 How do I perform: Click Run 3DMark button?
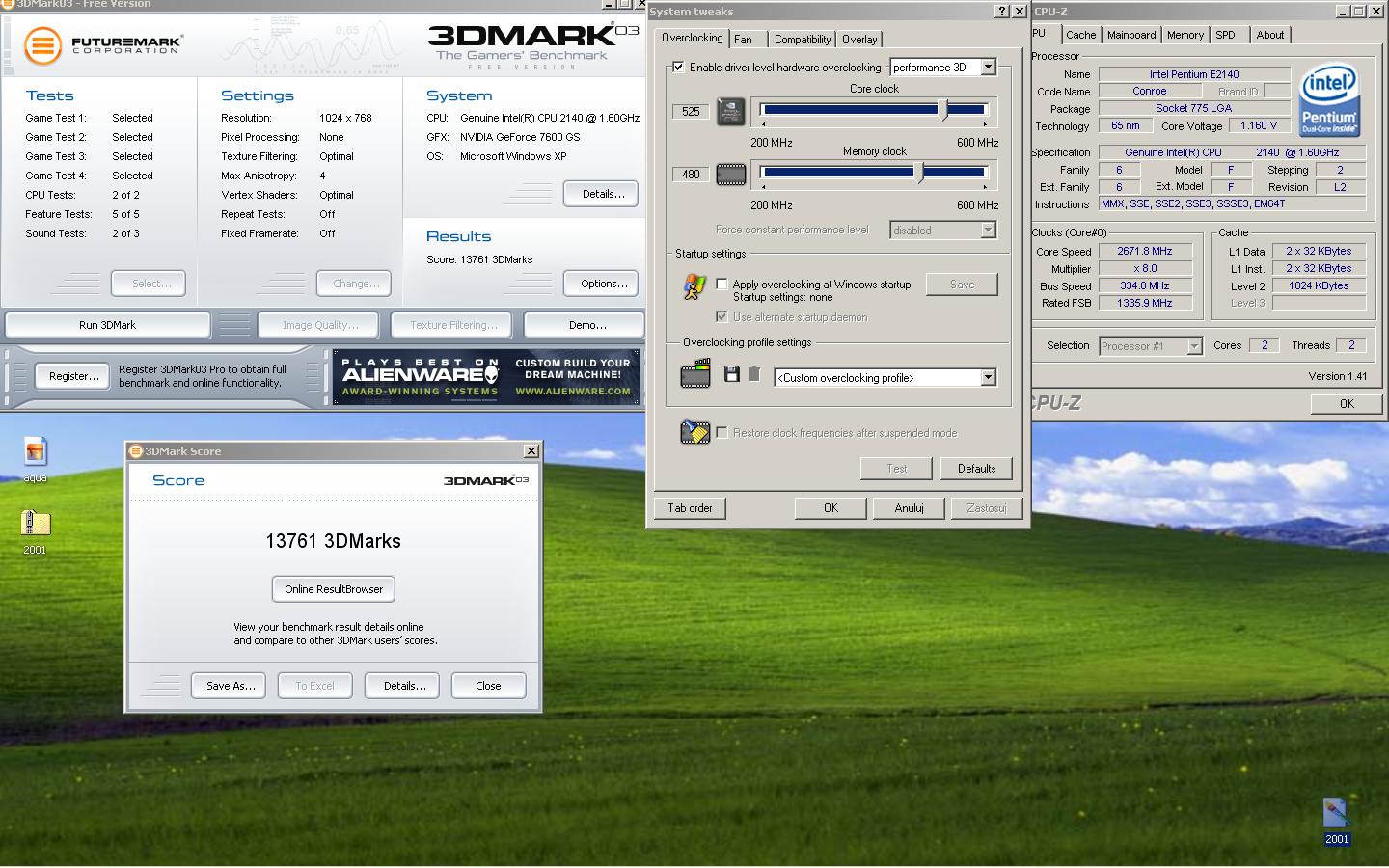[107, 325]
